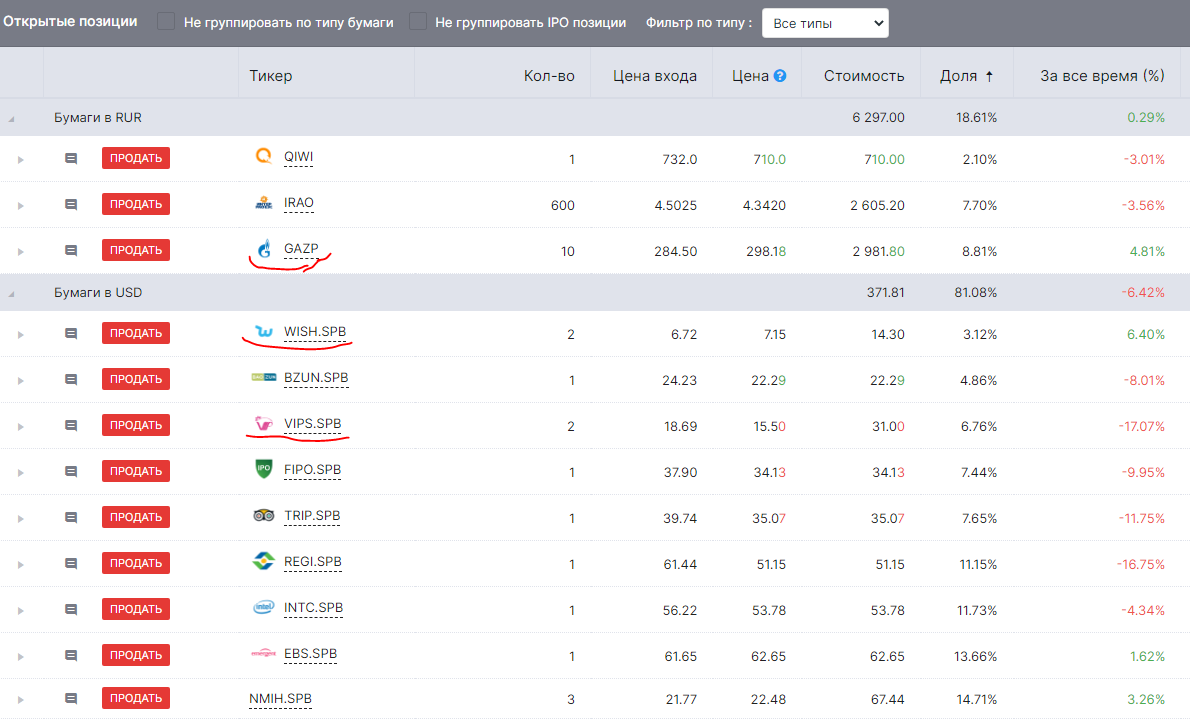Viewport: 1190px width, 722px height.
Task: Click the Regions Financial logo
Action: (263, 561)
